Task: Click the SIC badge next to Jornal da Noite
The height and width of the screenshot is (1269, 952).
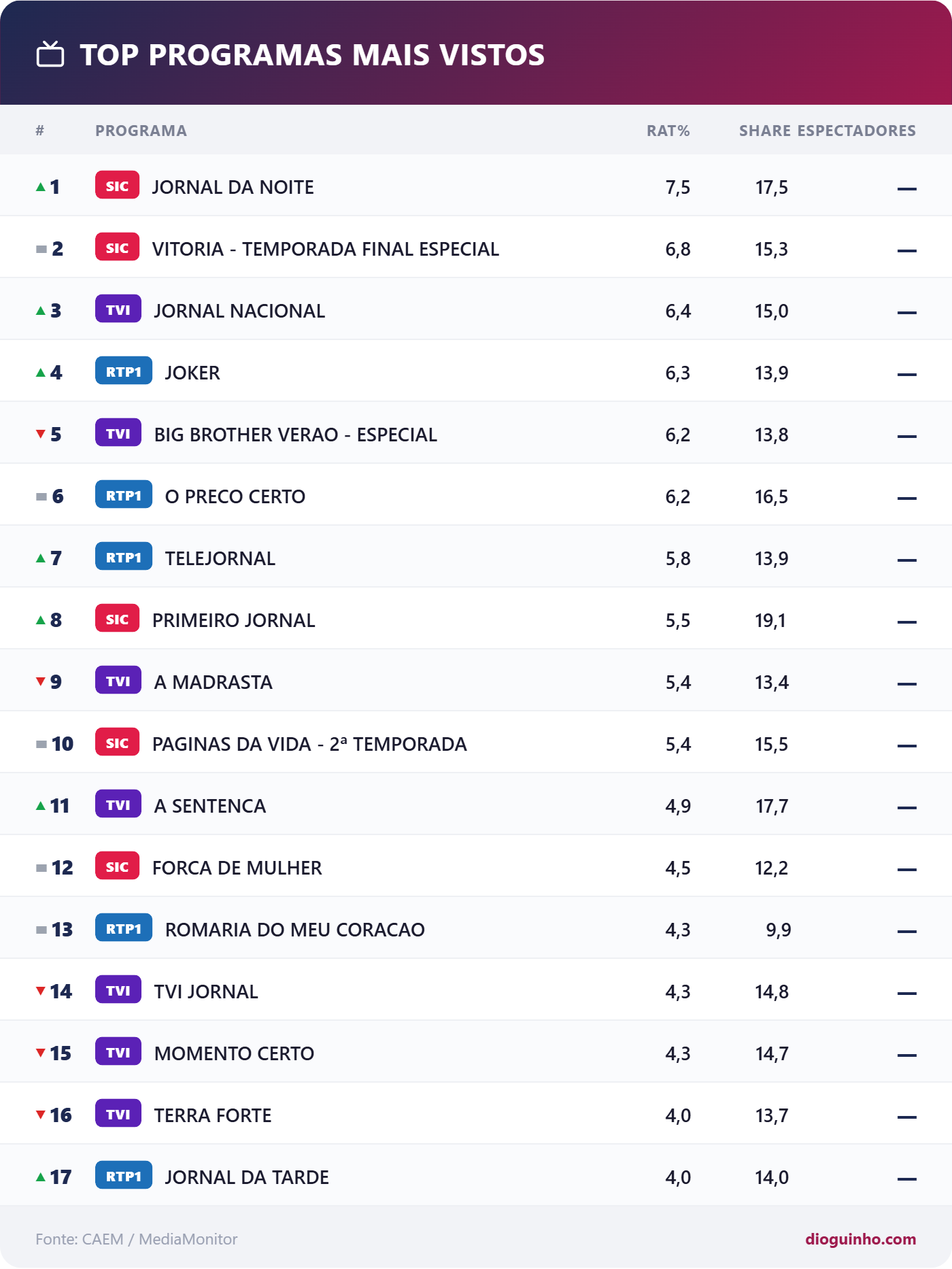Action: click(117, 186)
